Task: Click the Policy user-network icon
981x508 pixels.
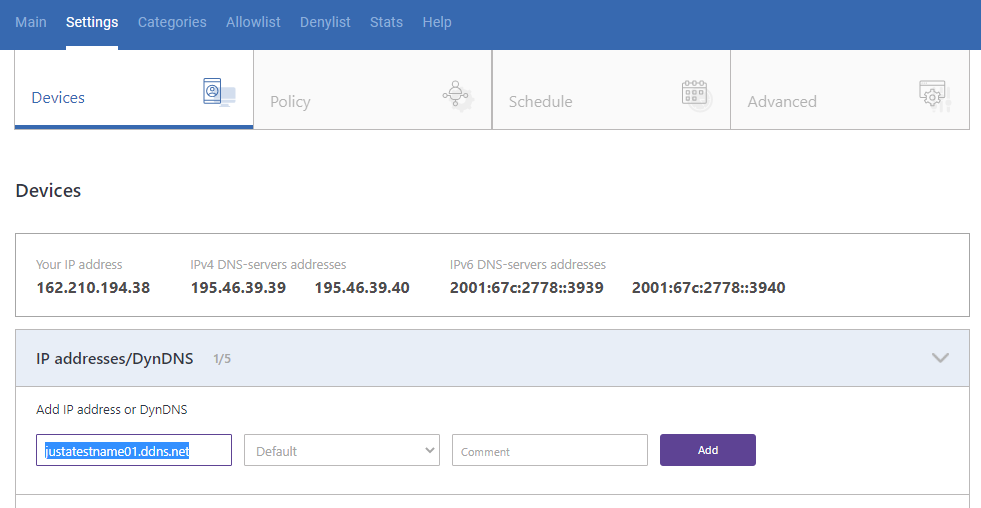Action: pos(458,95)
